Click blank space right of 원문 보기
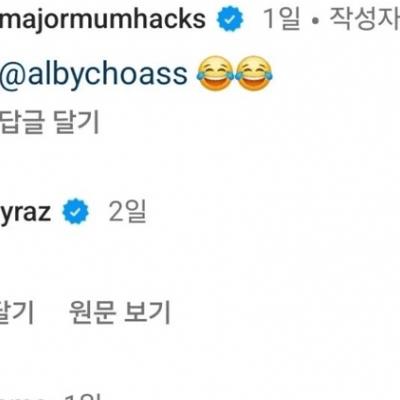Viewport: 400px width, 400px height. coord(286,312)
